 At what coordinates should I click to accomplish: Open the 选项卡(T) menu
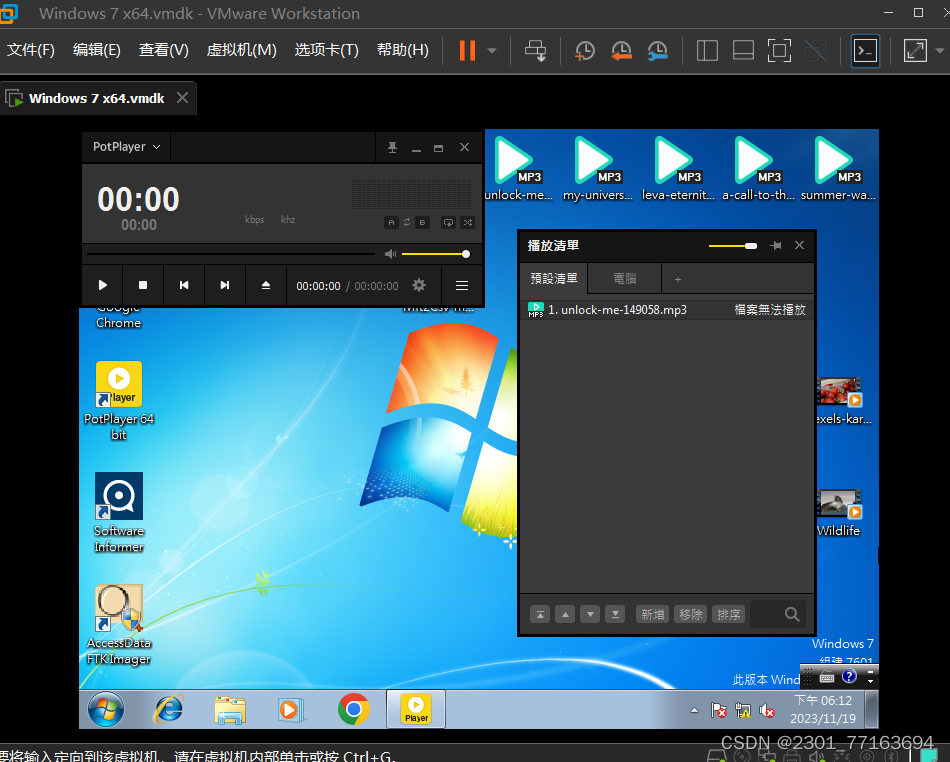[327, 50]
